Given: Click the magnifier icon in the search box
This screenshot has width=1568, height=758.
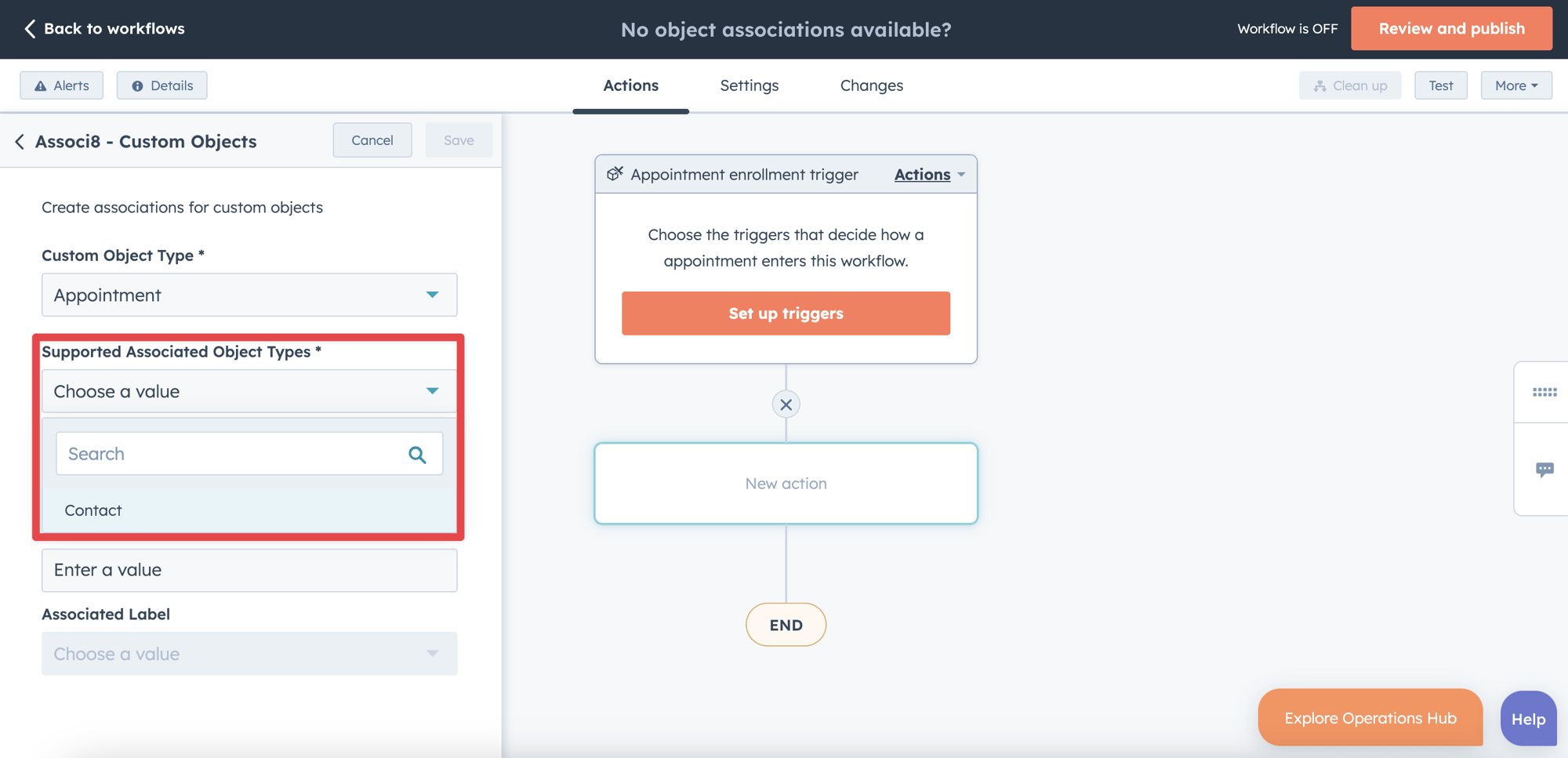Looking at the screenshot, I should 416,453.
